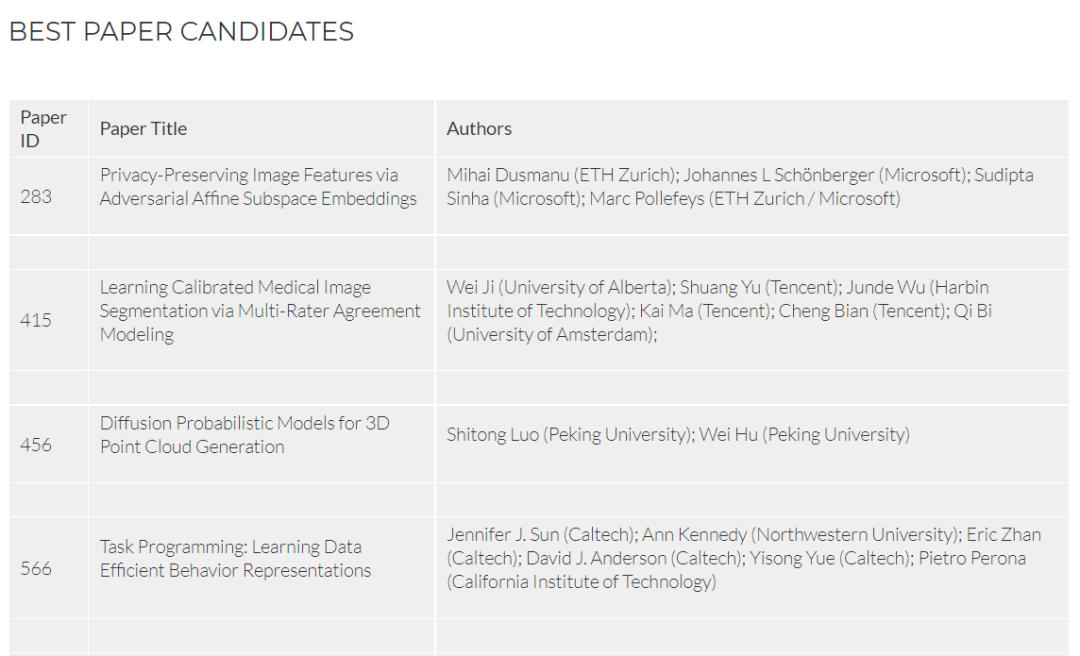This screenshot has height=656, width=1080.
Task: Click the BEST PAPER CANDIDATES heading
Action: point(181,32)
